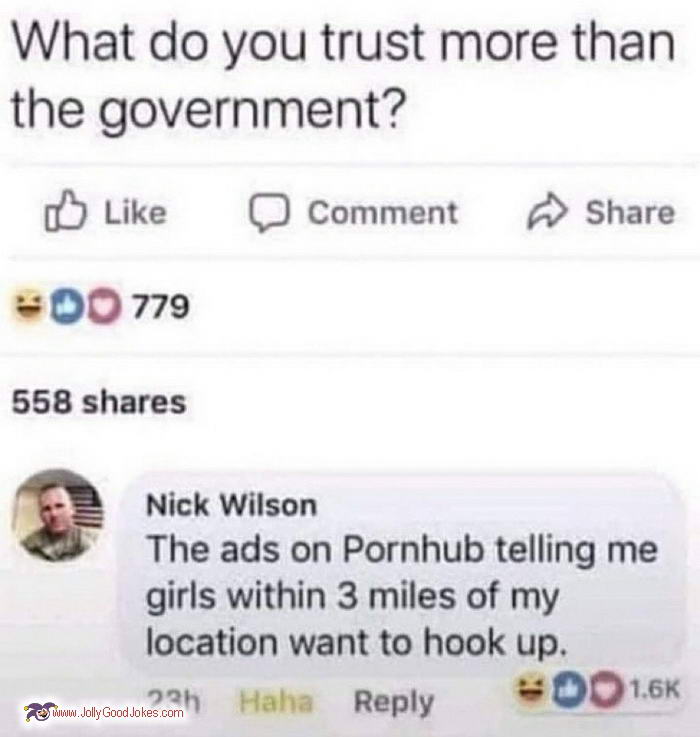Viewport: 700px width, 737px height.
Task: Click Nick Wilson's profile picture
Action: tap(57, 516)
